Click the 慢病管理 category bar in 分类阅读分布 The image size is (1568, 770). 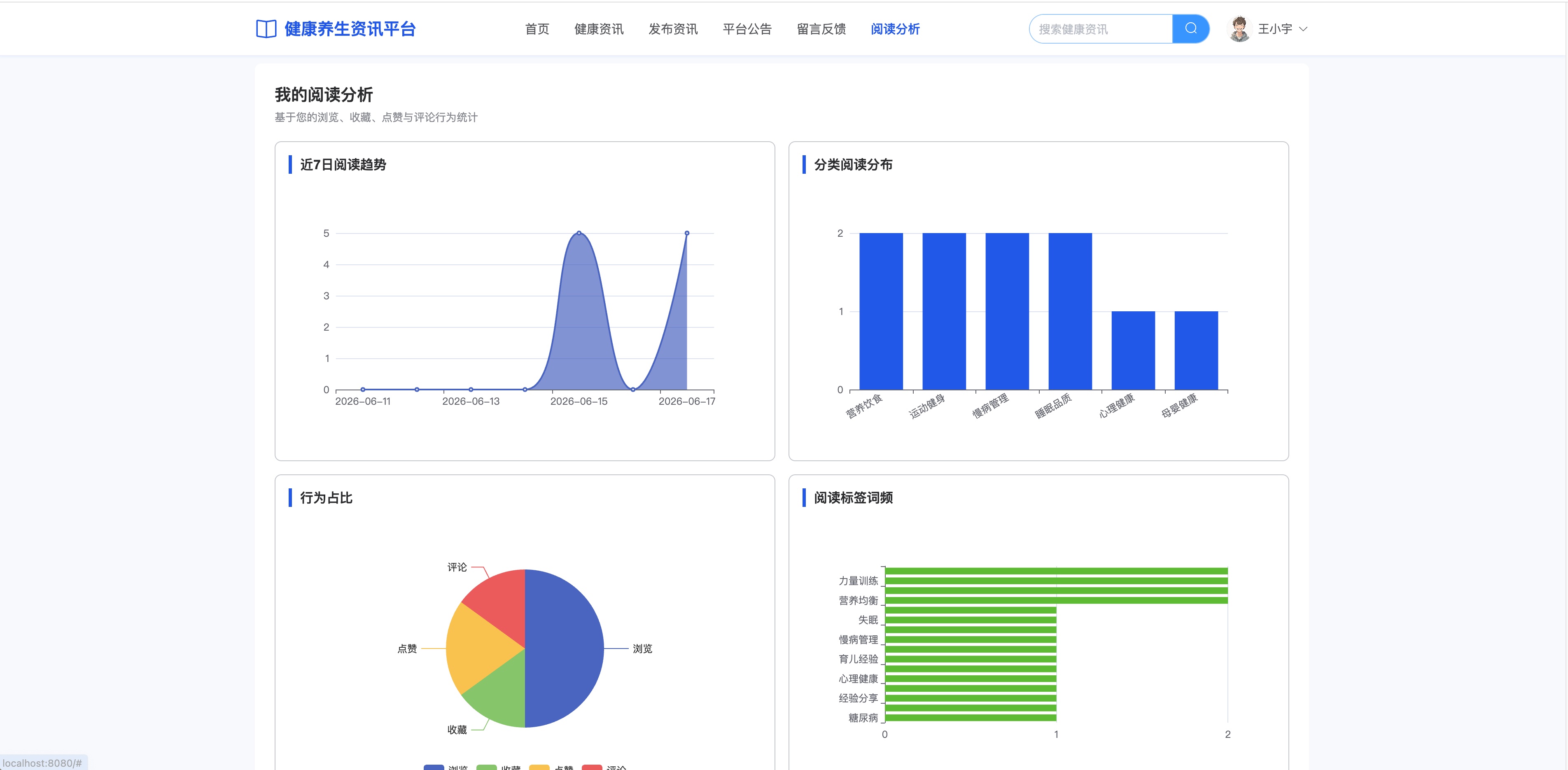click(x=1007, y=311)
